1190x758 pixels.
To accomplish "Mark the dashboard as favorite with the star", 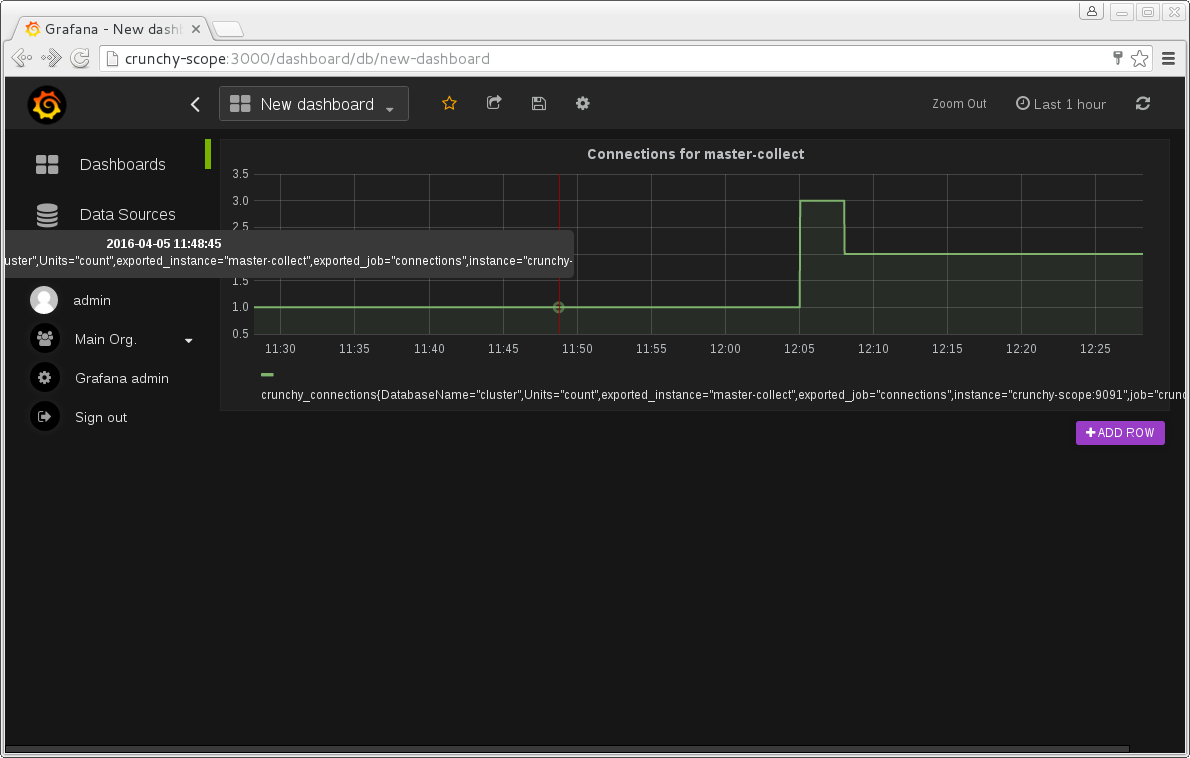I will (448, 103).
